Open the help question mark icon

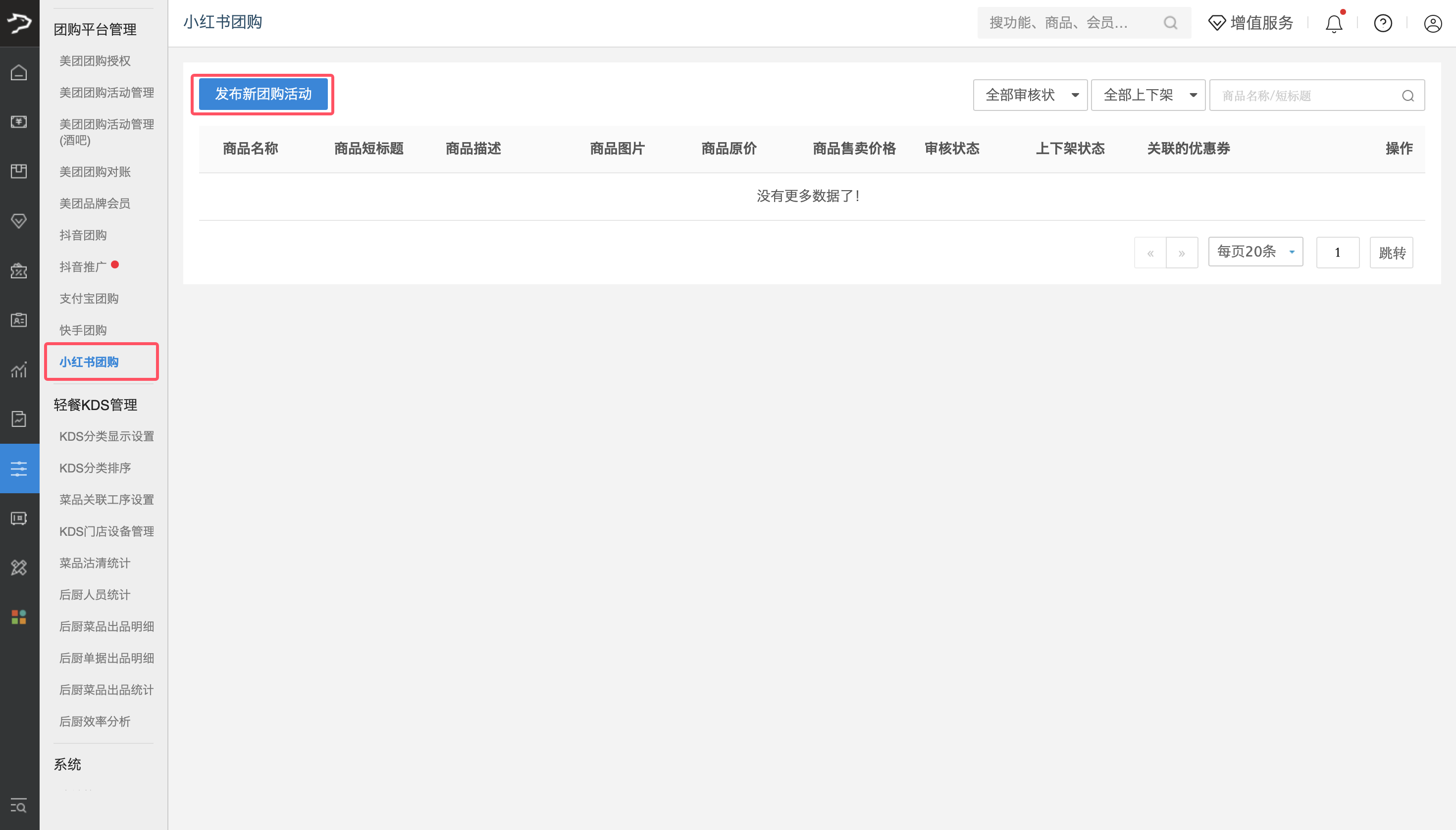(x=1383, y=23)
